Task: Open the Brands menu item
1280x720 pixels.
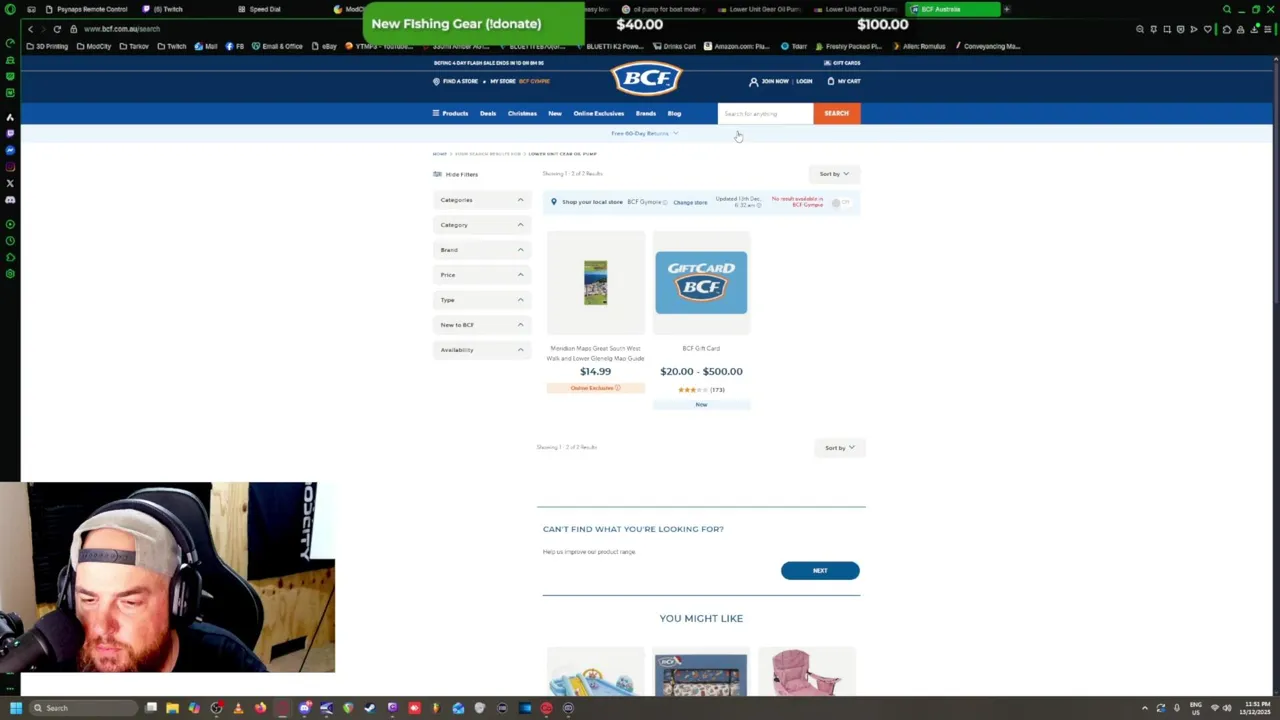Action: (x=646, y=113)
